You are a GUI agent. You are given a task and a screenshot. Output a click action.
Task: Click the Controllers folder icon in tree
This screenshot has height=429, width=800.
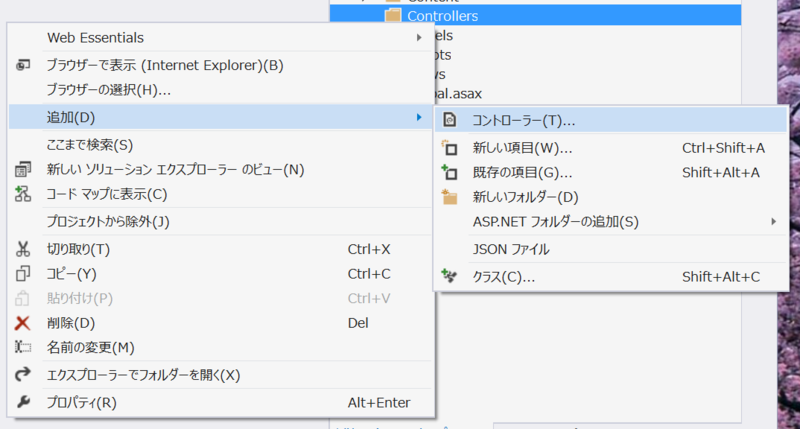[x=393, y=15]
